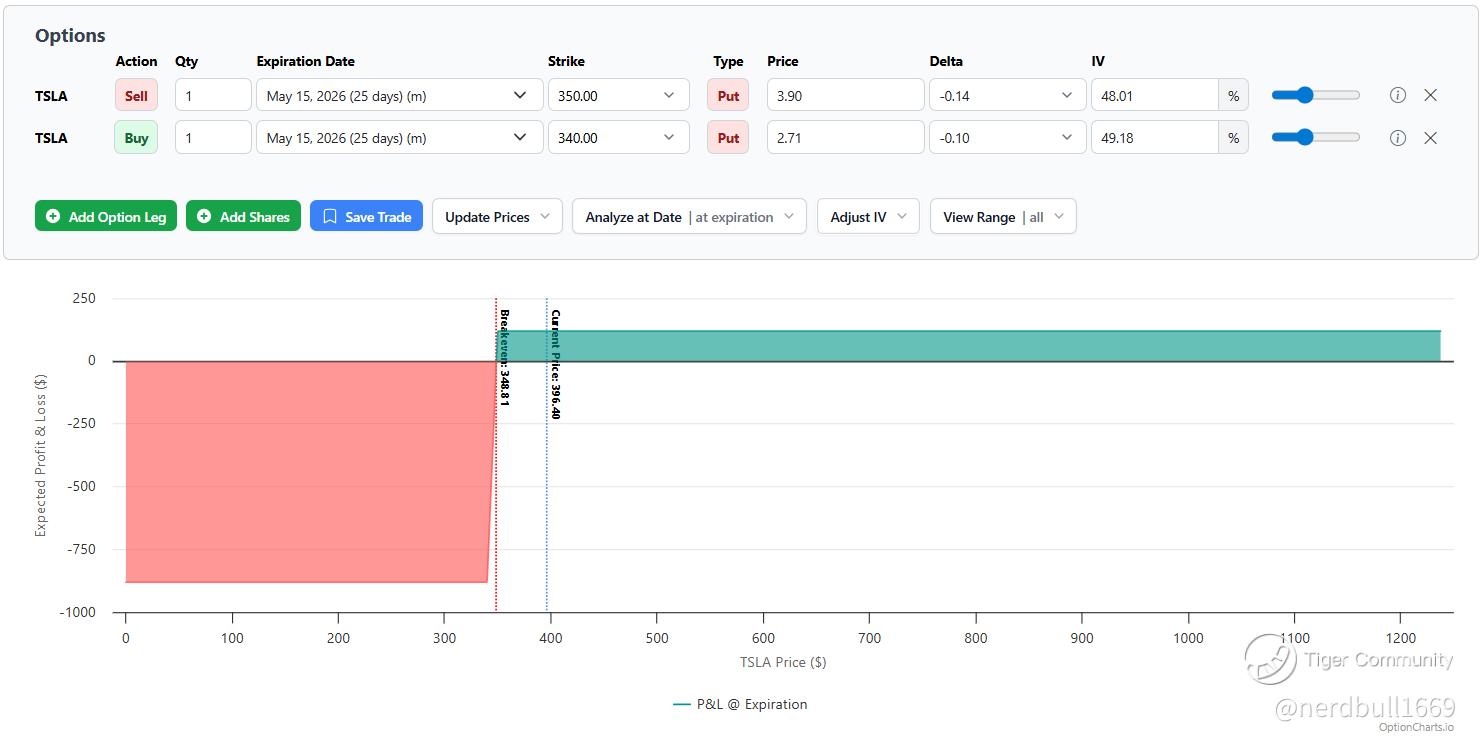
Task: Open the Update Prices menu
Action: tap(497, 217)
